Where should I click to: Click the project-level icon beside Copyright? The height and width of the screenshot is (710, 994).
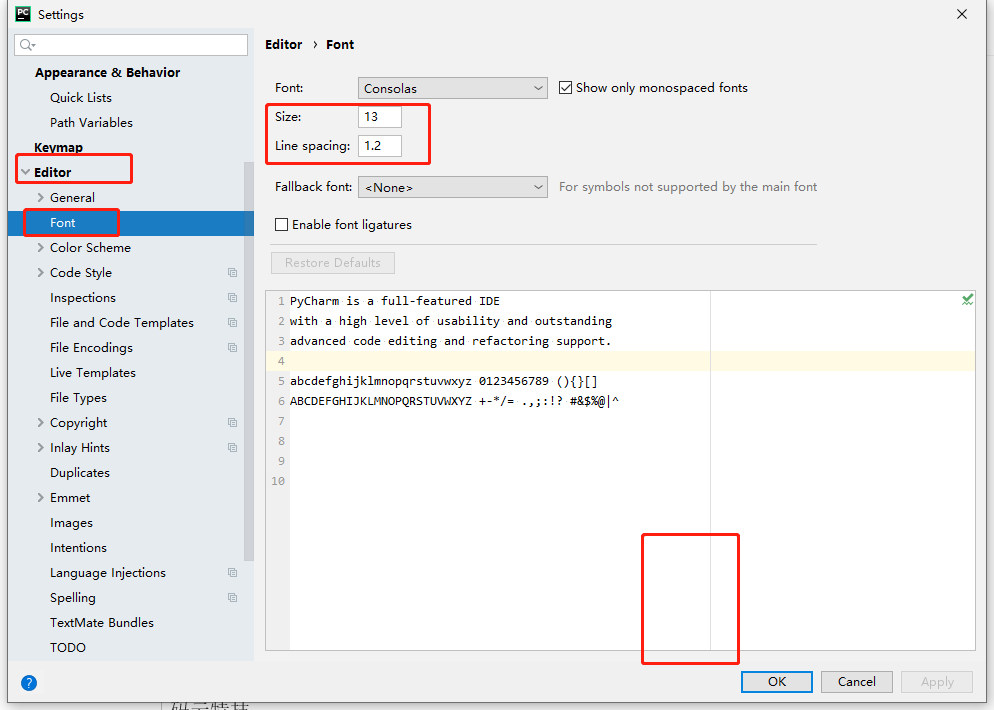coord(233,422)
